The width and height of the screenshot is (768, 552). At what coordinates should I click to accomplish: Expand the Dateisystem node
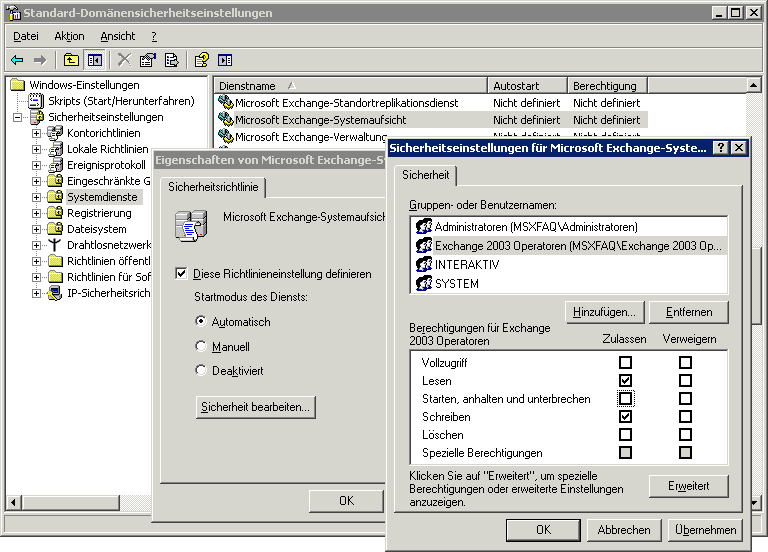(x=36, y=229)
